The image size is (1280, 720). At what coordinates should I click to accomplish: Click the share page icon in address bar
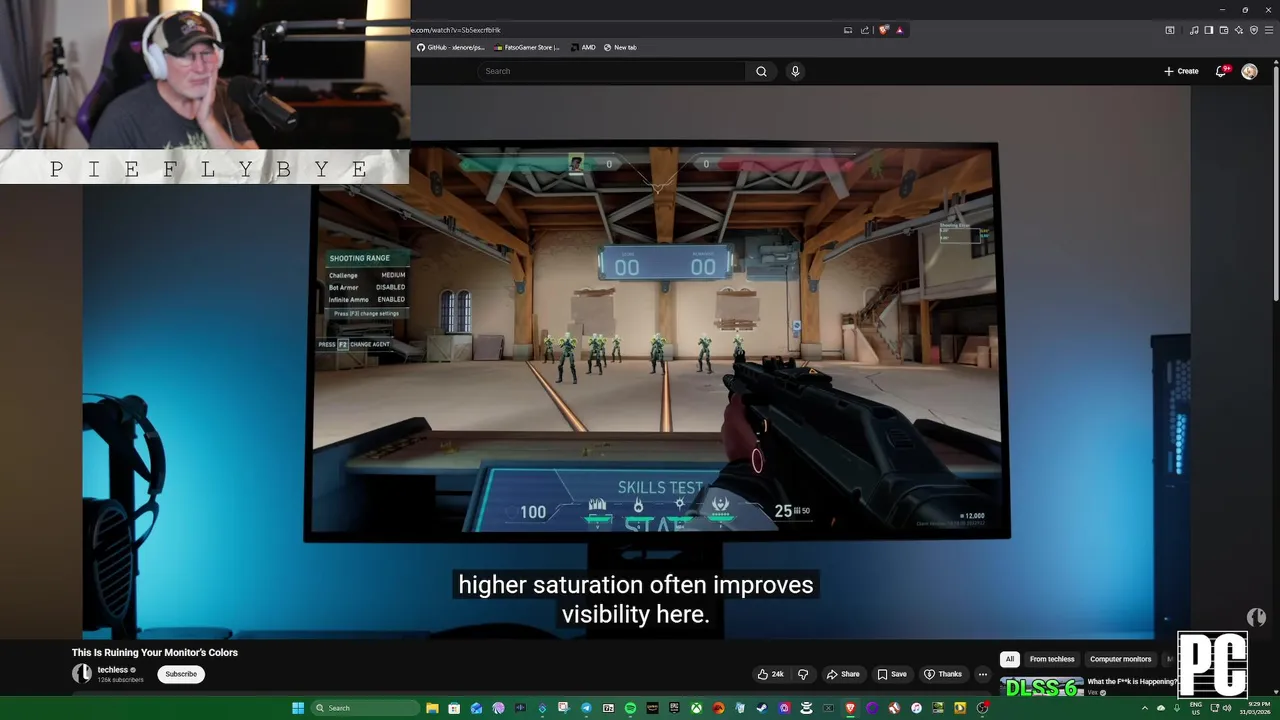[865, 30]
